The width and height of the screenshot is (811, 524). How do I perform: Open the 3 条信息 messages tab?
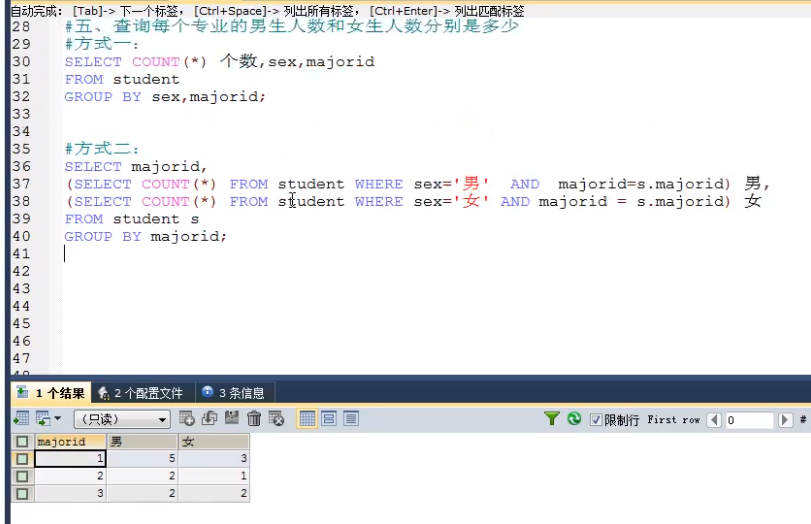coord(234,393)
